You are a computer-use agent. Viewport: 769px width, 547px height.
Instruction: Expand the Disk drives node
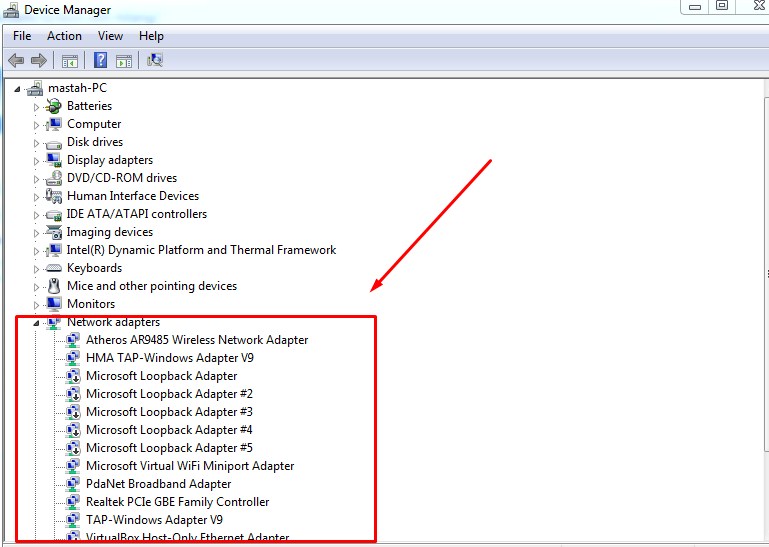(x=36, y=143)
